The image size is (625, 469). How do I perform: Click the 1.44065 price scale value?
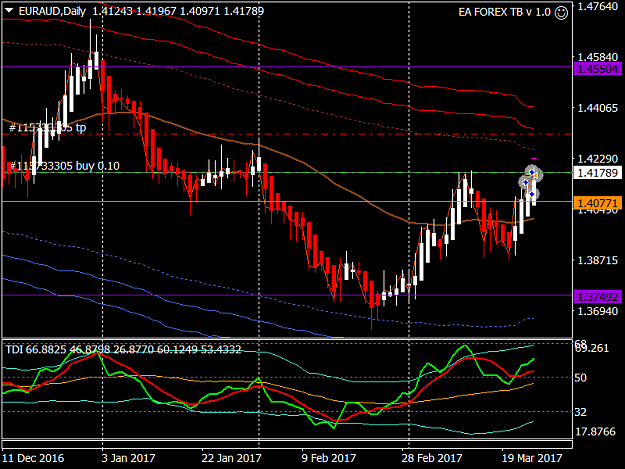coord(597,108)
